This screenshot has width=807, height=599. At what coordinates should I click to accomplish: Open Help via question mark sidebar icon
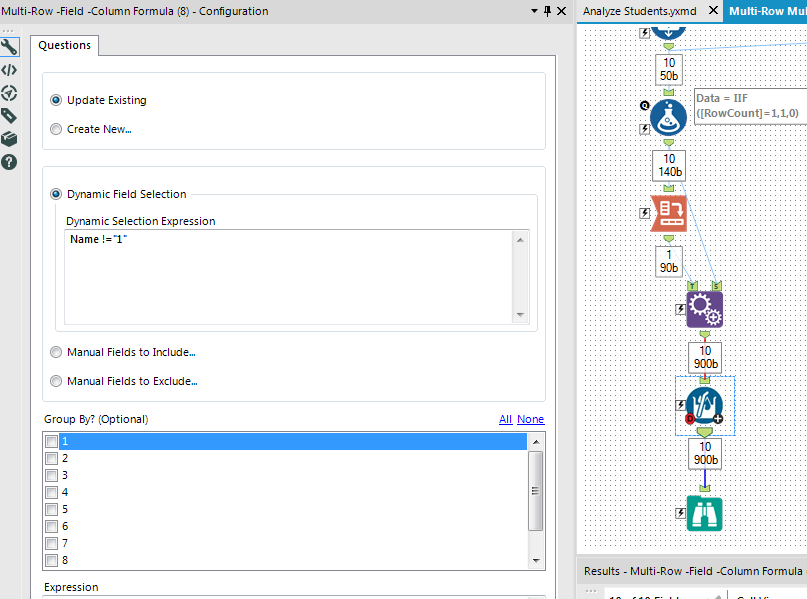[11, 162]
